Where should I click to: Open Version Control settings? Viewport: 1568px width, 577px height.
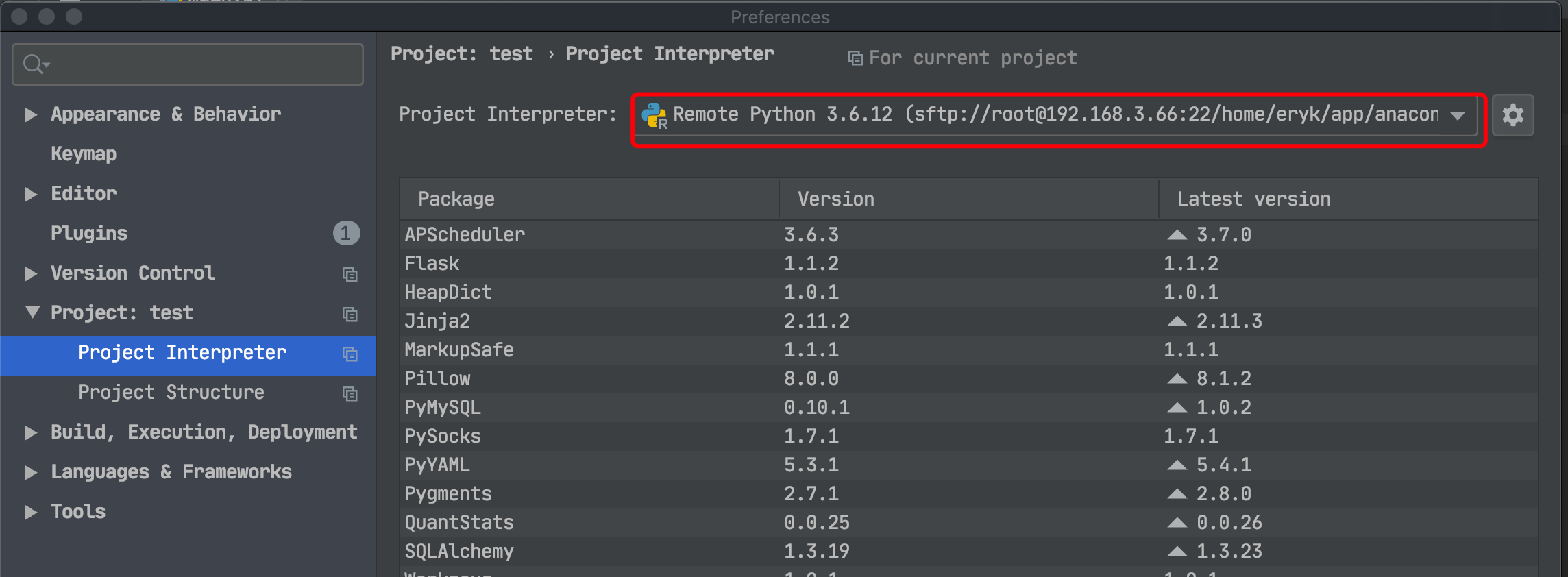[x=133, y=273]
